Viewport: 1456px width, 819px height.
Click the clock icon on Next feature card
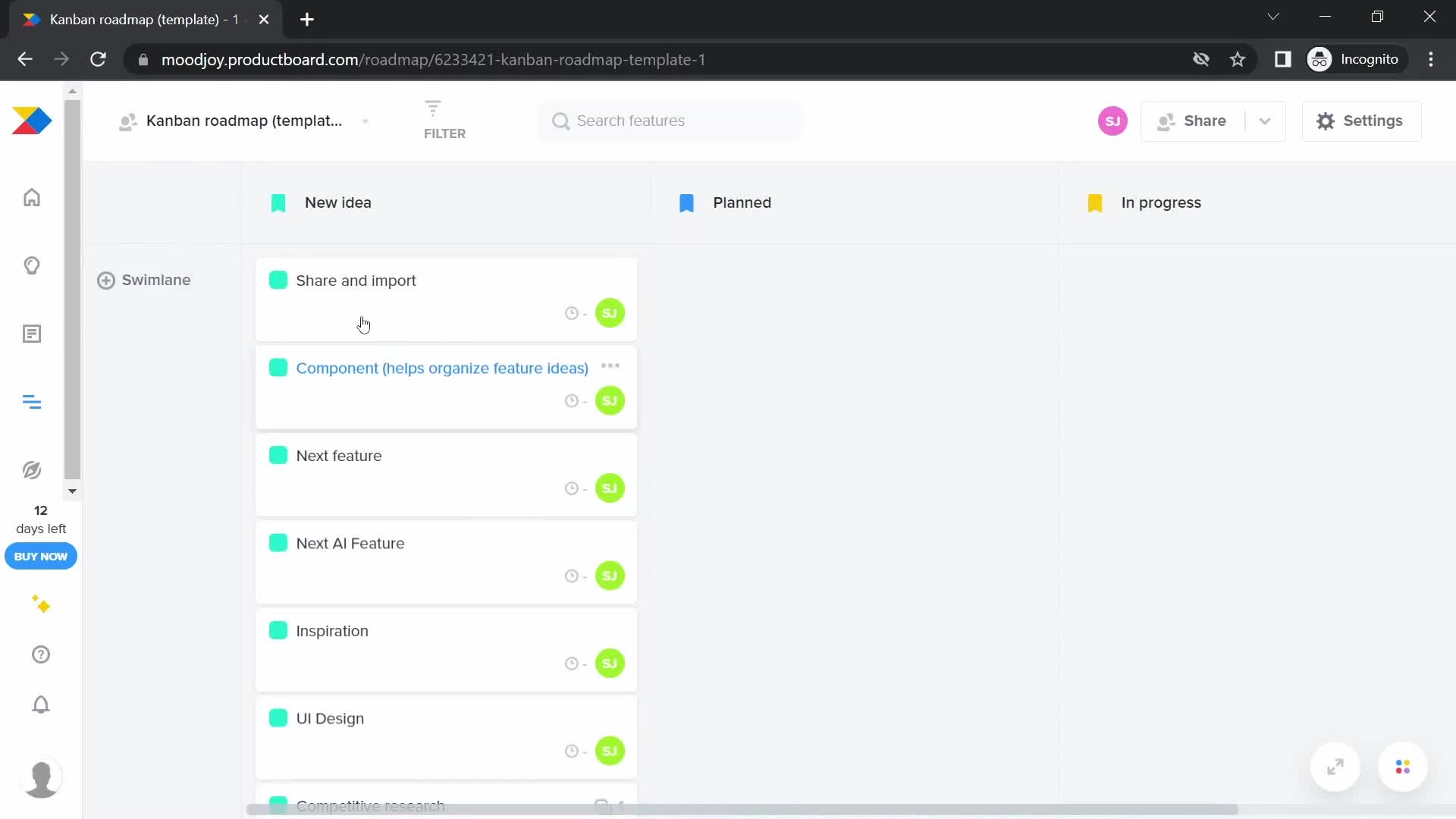571,488
